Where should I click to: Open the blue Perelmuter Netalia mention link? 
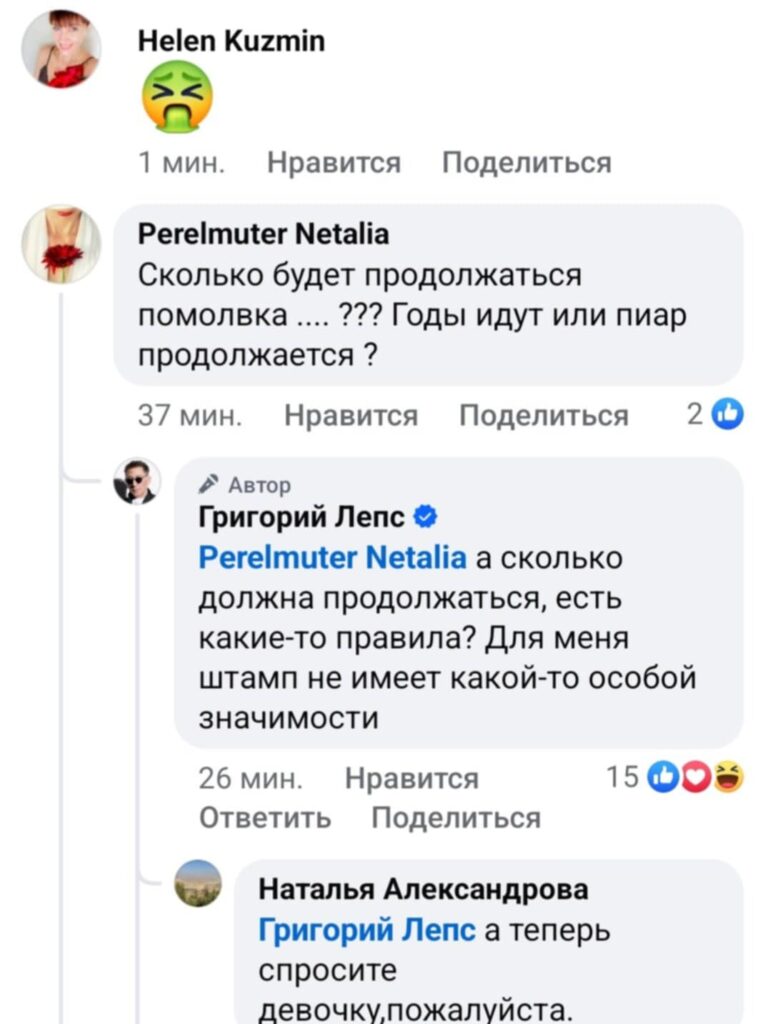pyautogui.click(x=332, y=557)
